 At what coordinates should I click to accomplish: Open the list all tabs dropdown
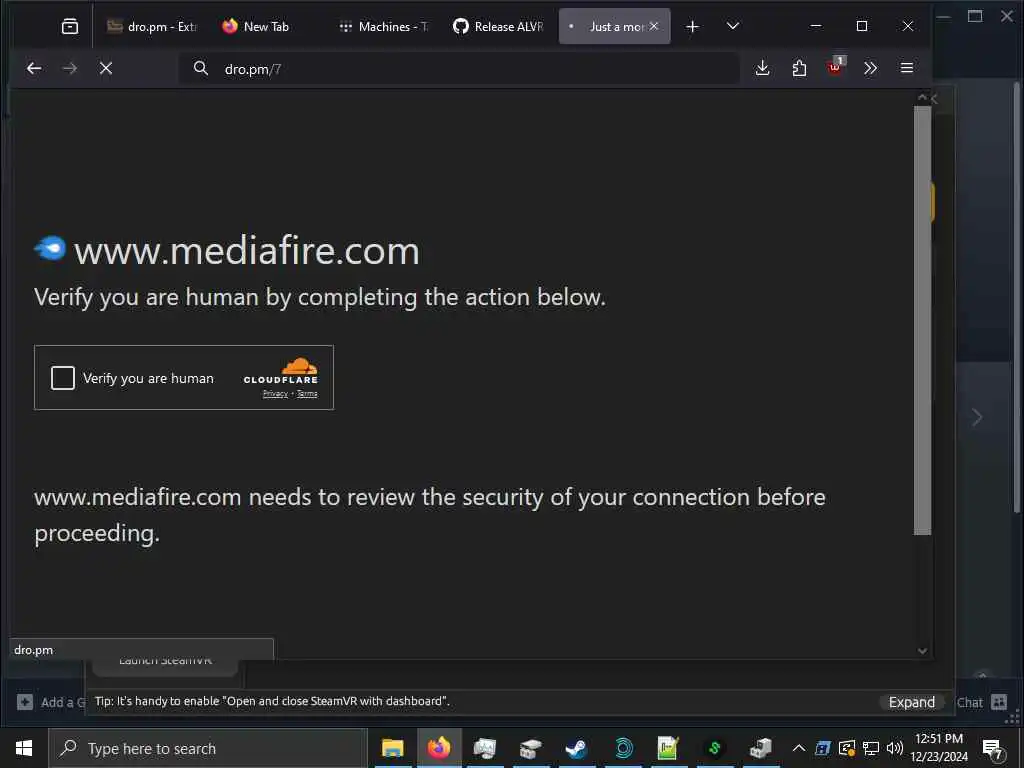(x=733, y=26)
